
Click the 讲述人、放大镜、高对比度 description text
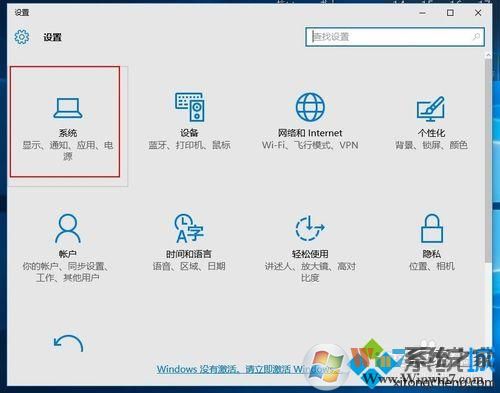pyautogui.click(x=310, y=272)
